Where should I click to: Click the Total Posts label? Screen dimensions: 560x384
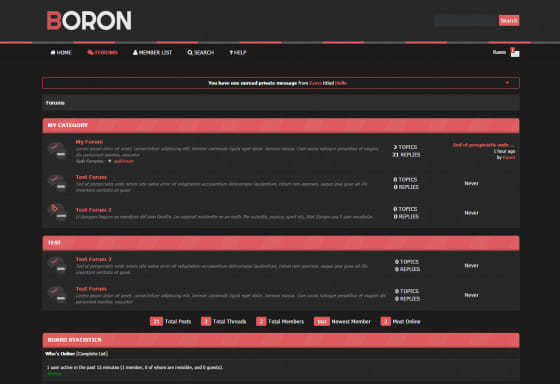coord(178,321)
